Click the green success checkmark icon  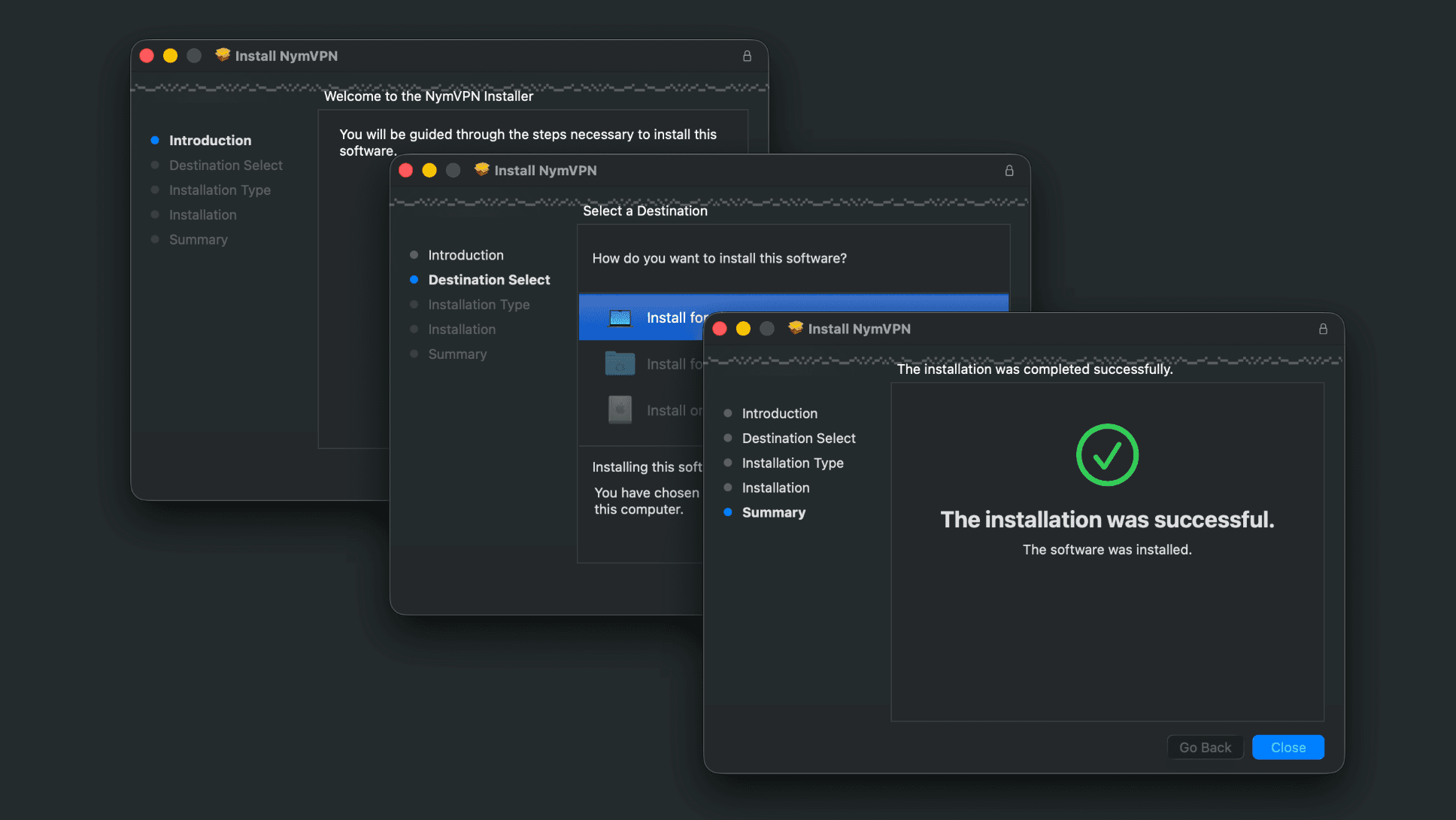[1107, 455]
